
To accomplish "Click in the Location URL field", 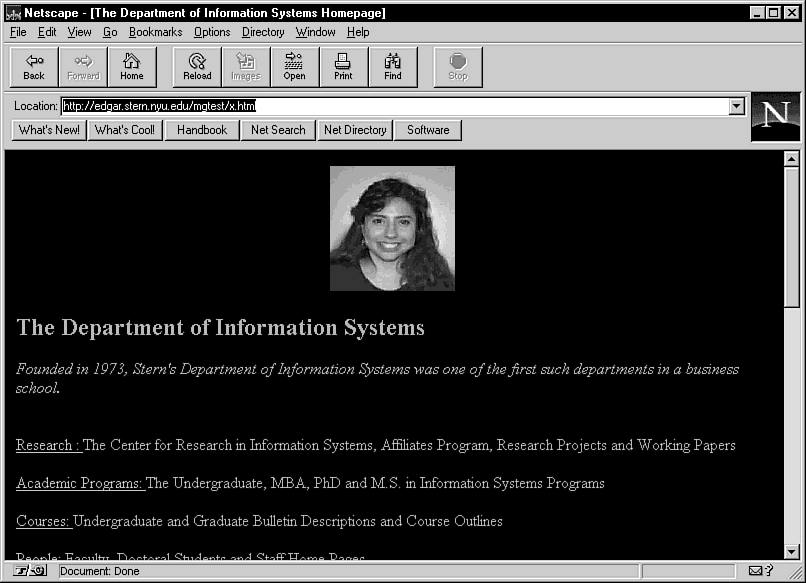I will coord(400,105).
